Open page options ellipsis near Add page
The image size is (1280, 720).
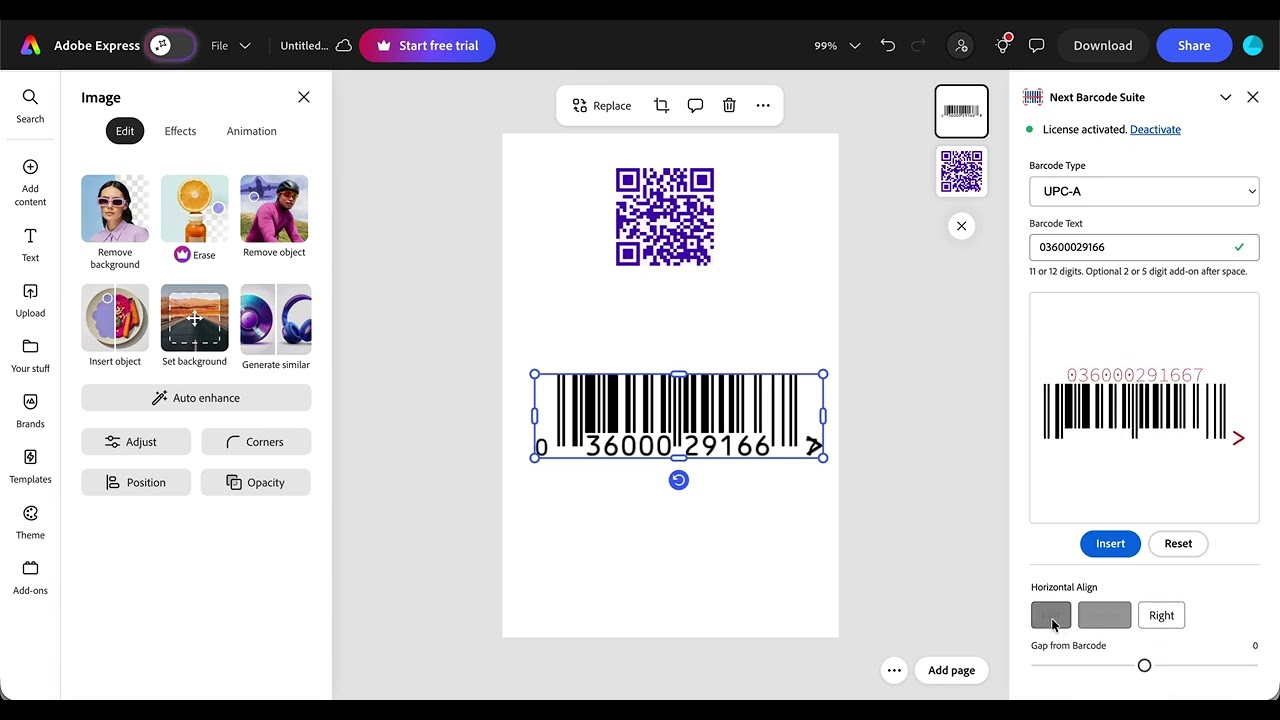pos(894,671)
